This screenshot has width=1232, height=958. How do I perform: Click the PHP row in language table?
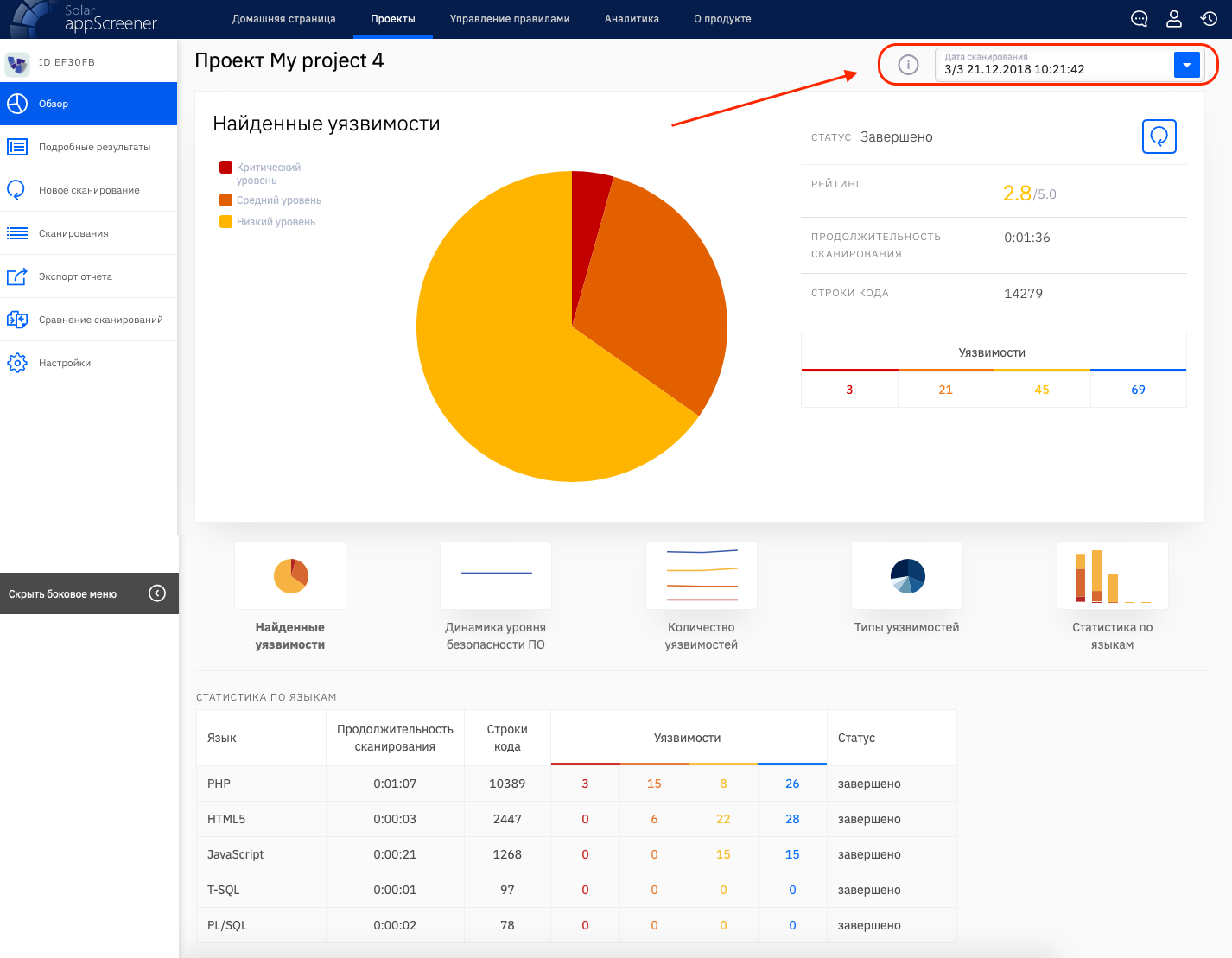click(576, 784)
